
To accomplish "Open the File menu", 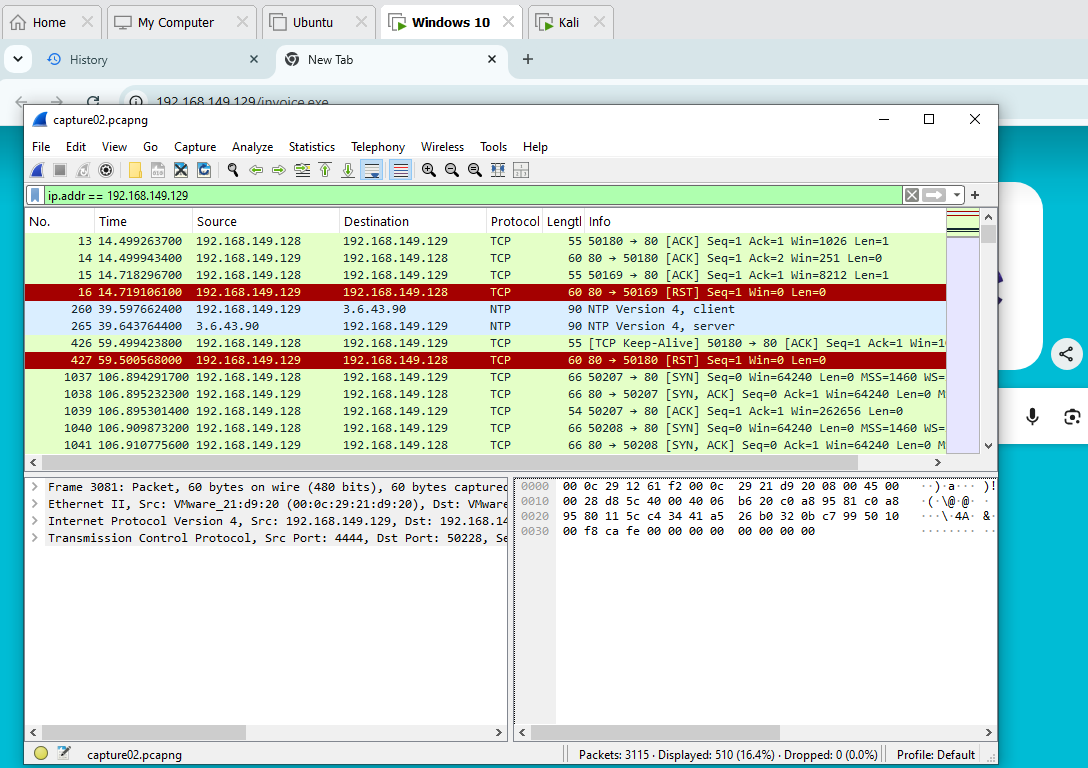I will [41, 147].
